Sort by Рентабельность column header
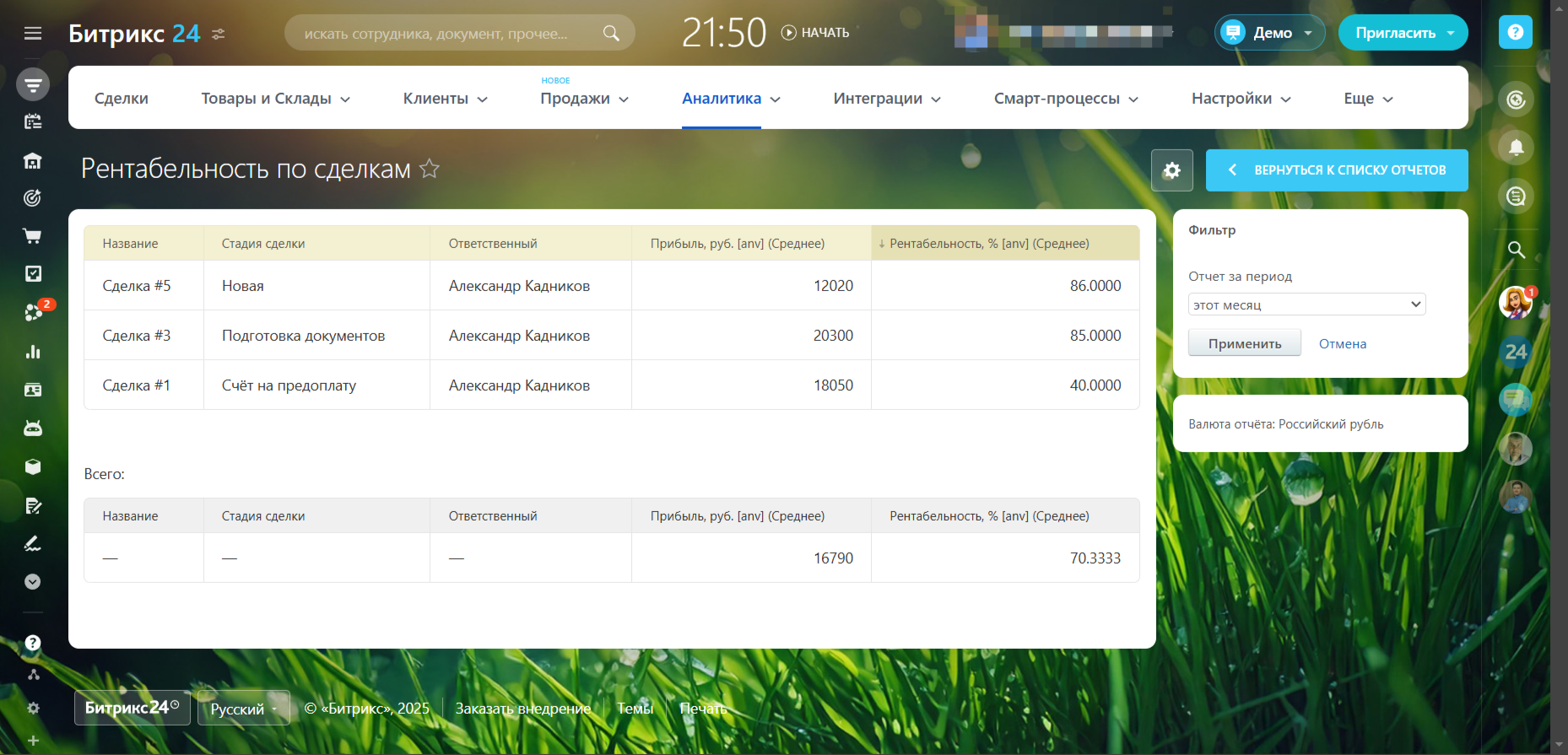This screenshot has height=755, width=1568. (x=988, y=244)
